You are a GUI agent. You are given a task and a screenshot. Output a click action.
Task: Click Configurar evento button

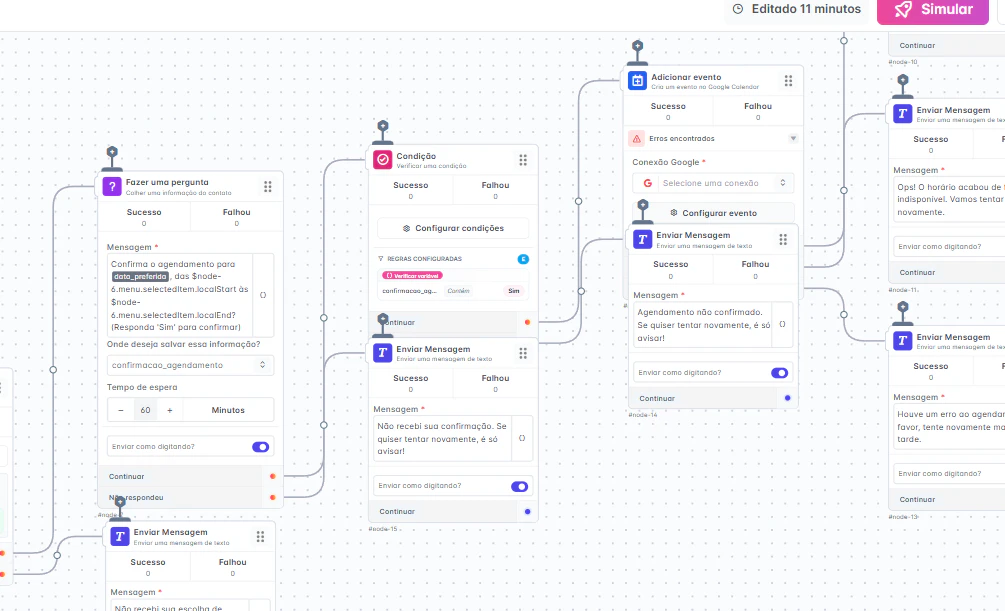(x=713, y=213)
